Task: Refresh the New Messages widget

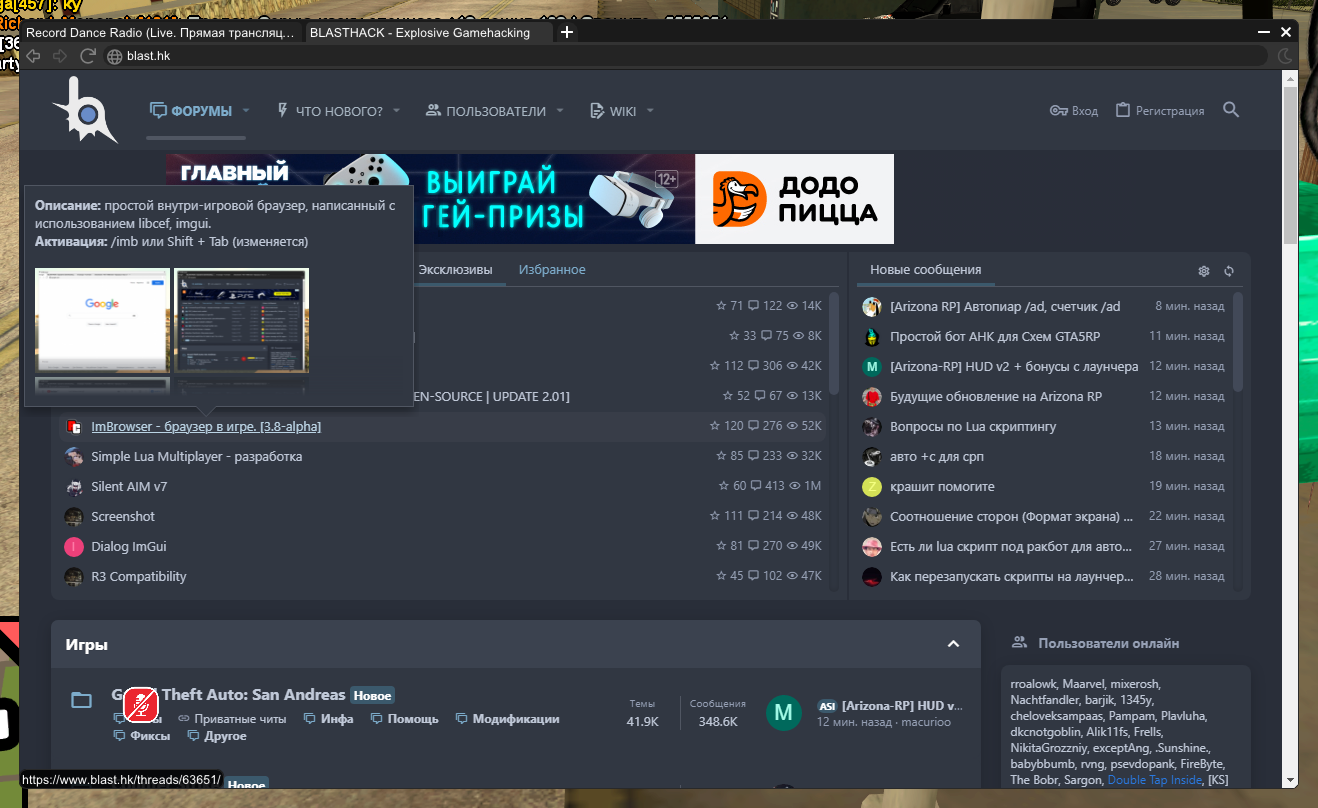Action: point(1229,271)
